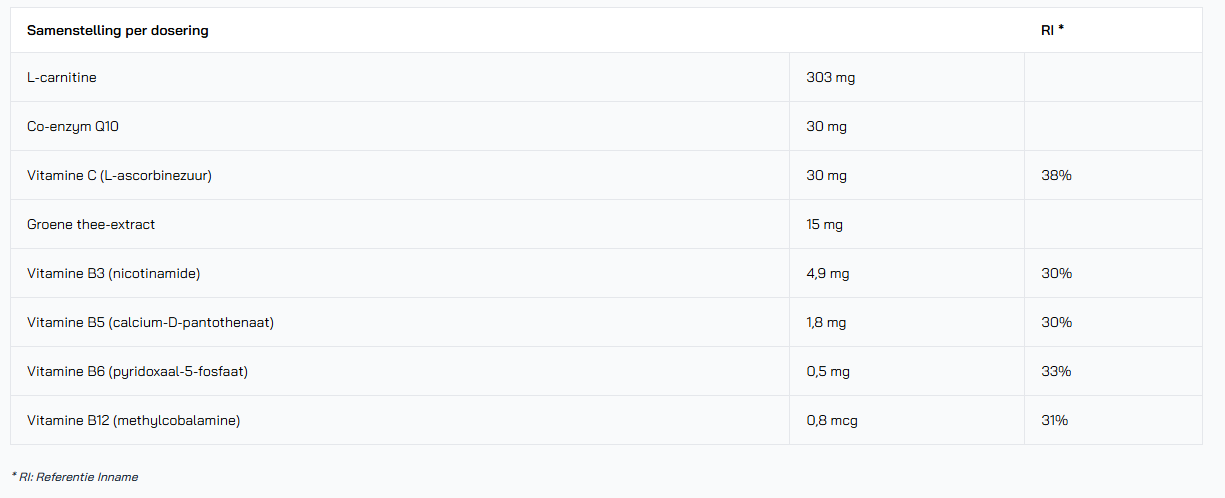Select the 4,9 mg amount
Viewport: 1225px width, 498px height.
coord(827,273)
